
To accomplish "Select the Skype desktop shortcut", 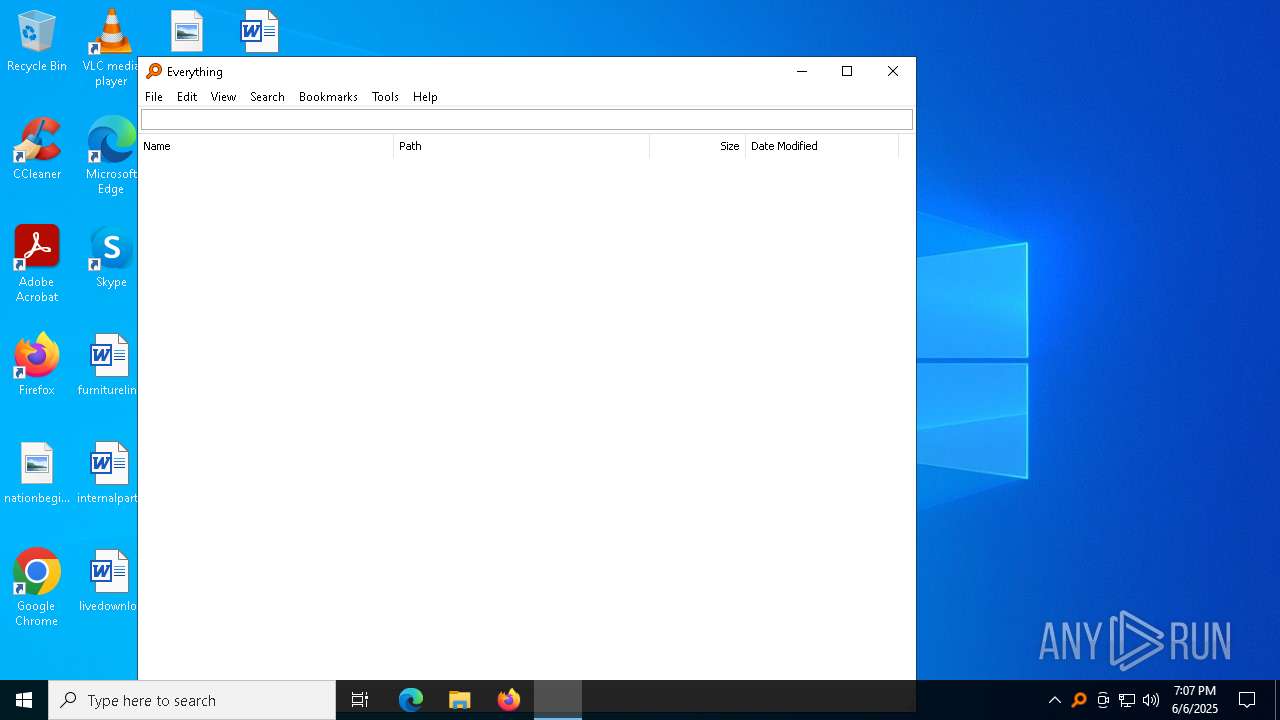I will pos(111,257).
